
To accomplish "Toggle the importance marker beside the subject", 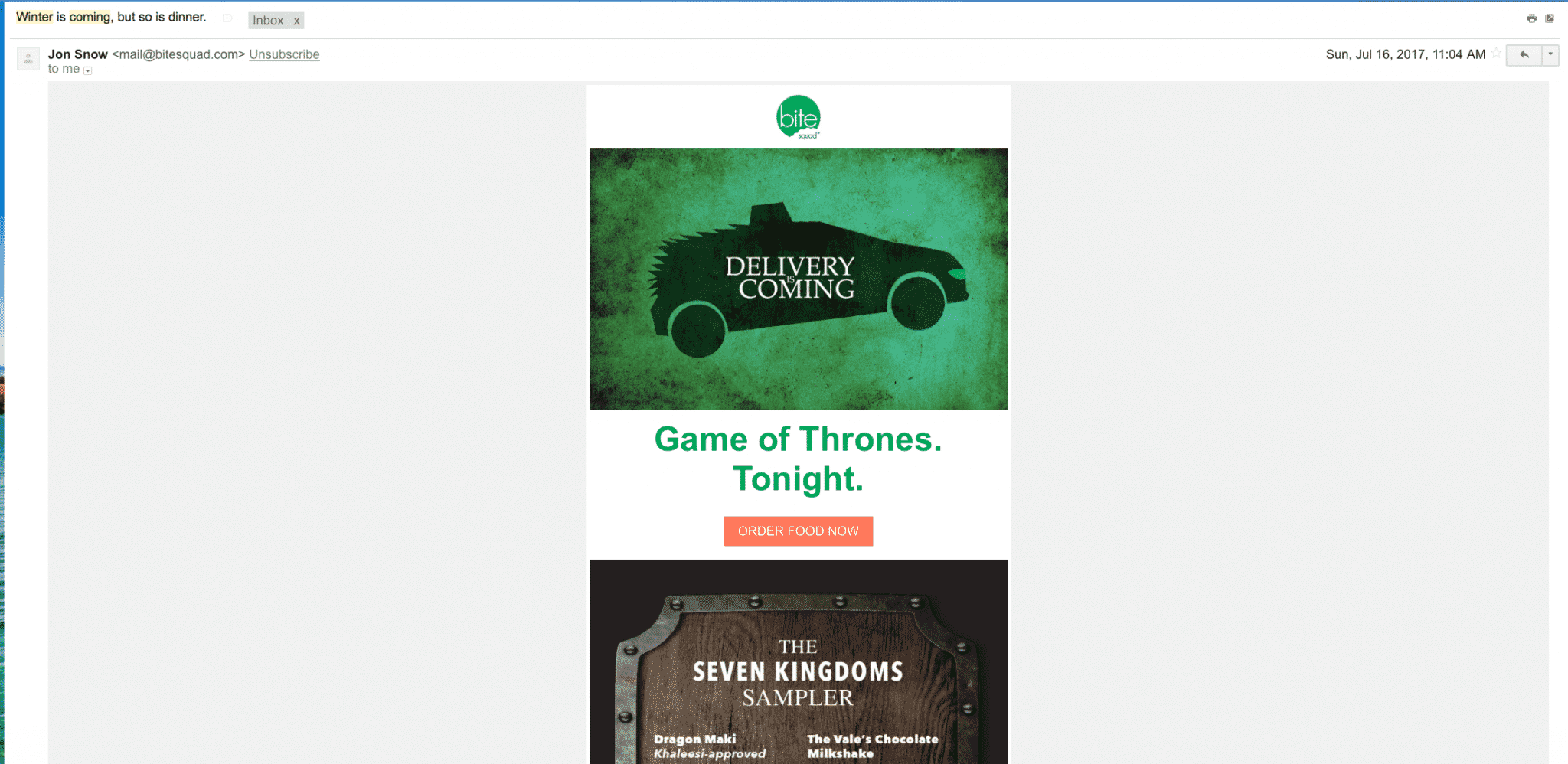I will pyautogui.click(x=227, y=18).
